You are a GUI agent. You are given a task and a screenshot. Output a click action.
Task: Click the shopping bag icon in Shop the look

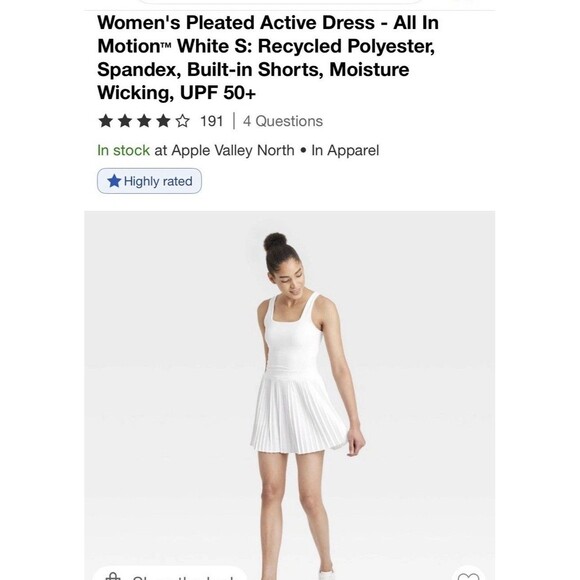coord(113,576)
